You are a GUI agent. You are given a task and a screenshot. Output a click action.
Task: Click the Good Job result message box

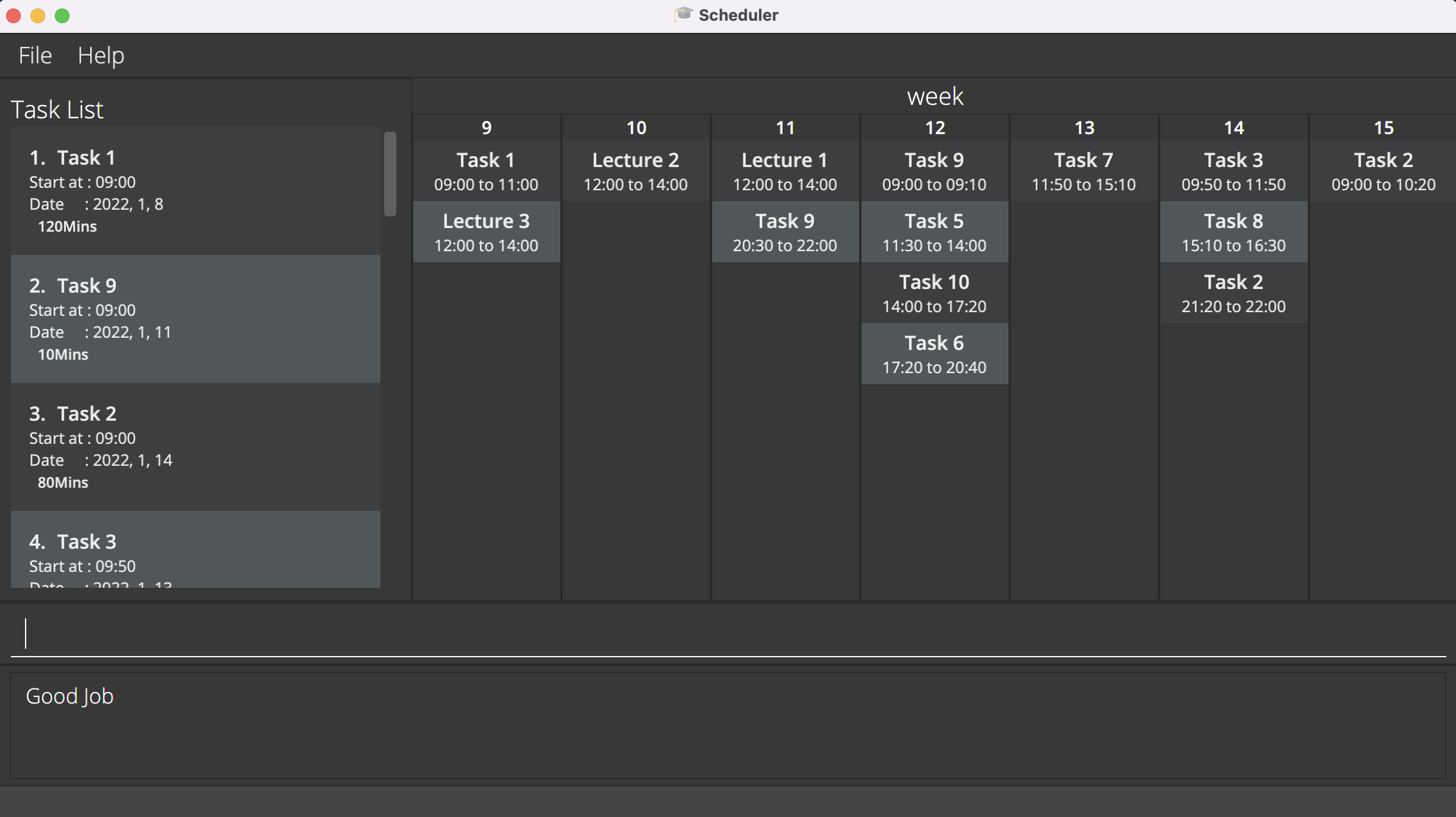[728, 726]
